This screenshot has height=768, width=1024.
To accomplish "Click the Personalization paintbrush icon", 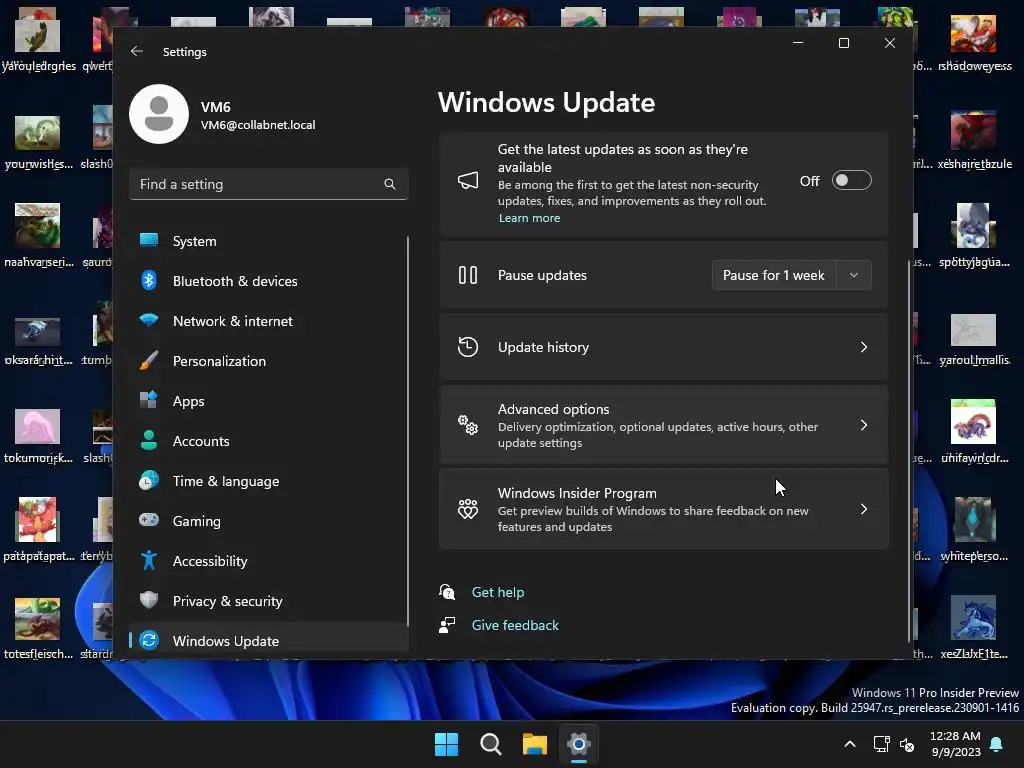I will [149, 360].
